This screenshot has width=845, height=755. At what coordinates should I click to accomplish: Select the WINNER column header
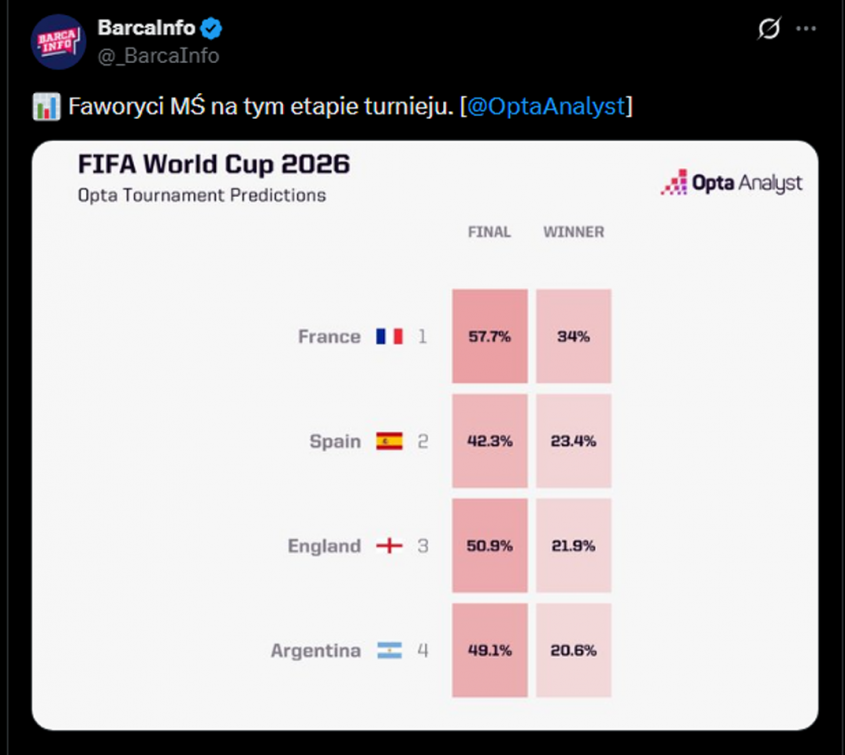tap(573, 232)
